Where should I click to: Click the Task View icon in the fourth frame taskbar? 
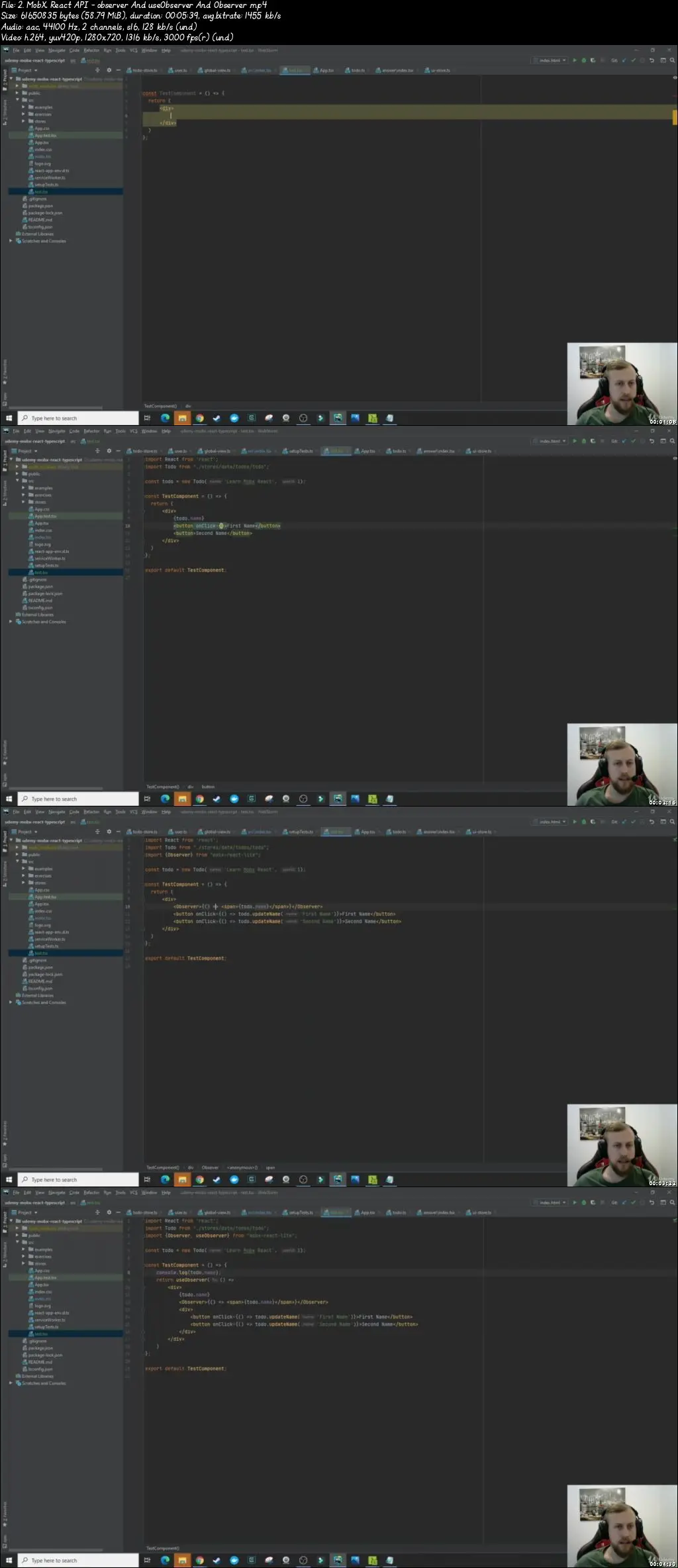click(x=147, y=1561)
